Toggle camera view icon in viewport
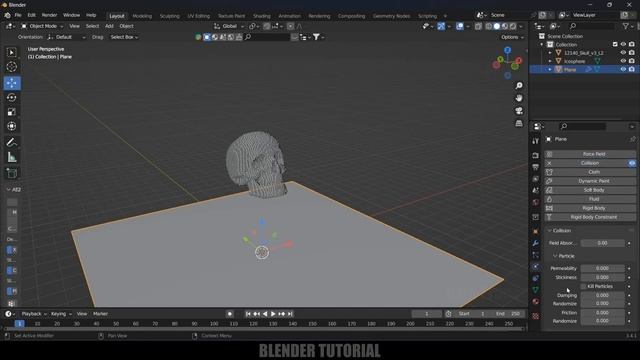This screenshot has width=640, height=360. (519, 111)
